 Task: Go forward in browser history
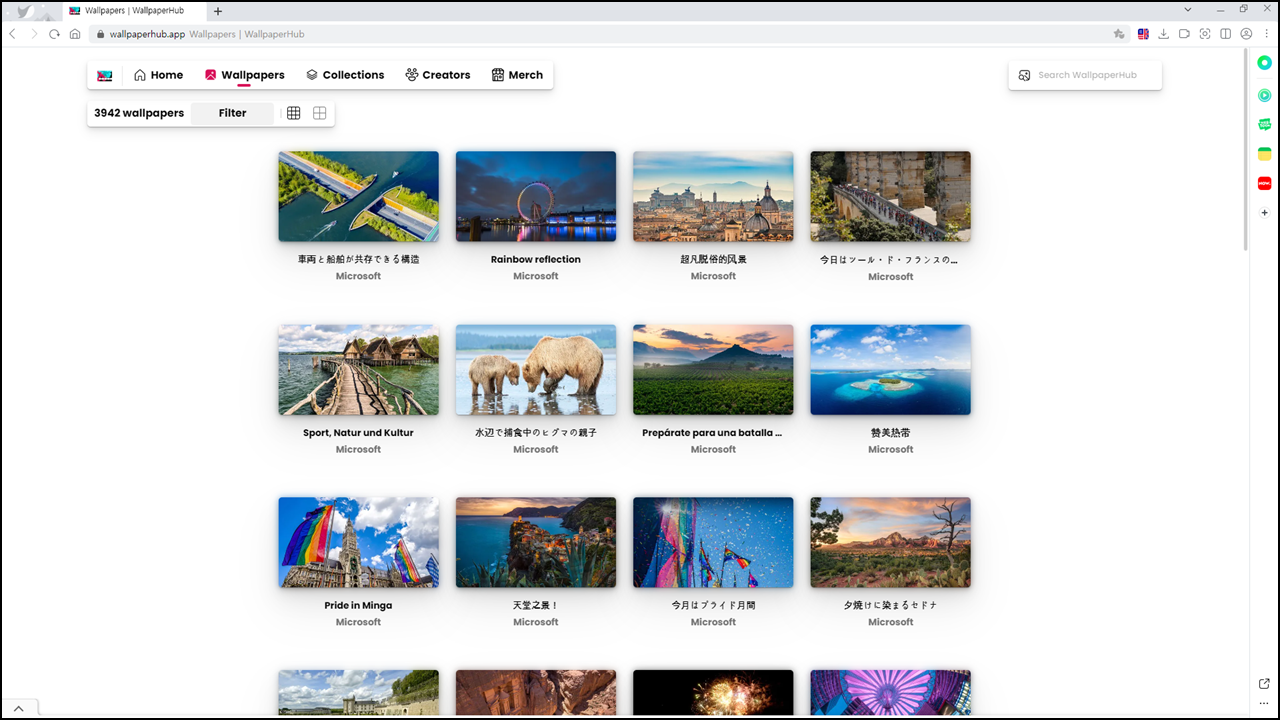coord(34,34)
